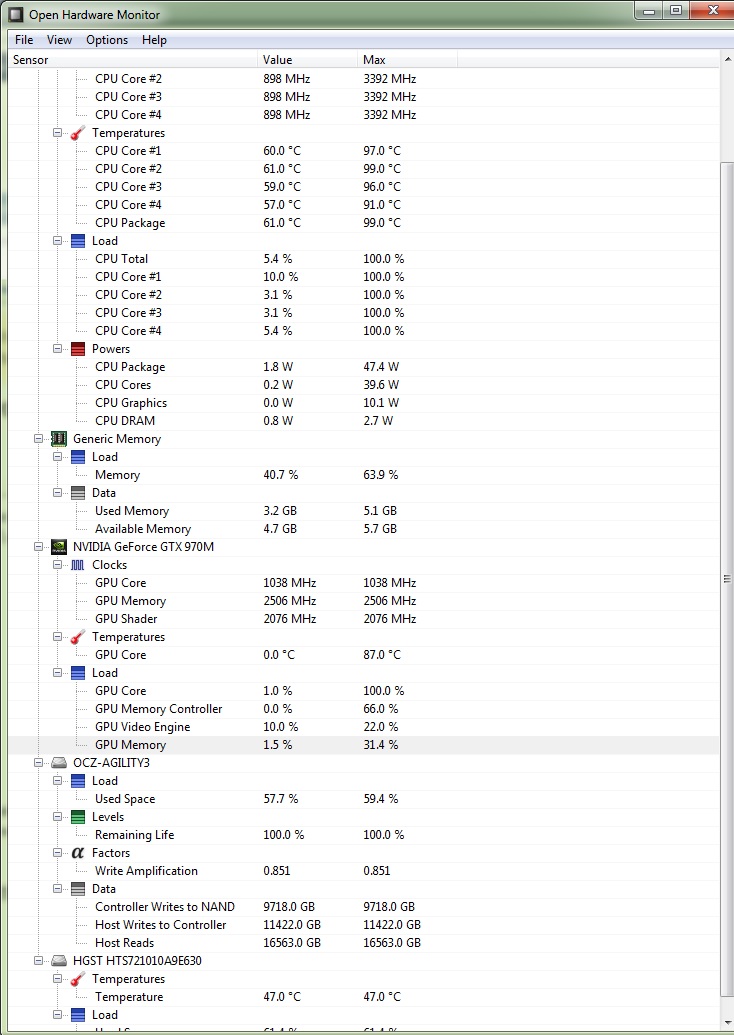This screenshot has width=734, height=1035.
Task: Open the View menu
Action: click(x=59, y=40)
